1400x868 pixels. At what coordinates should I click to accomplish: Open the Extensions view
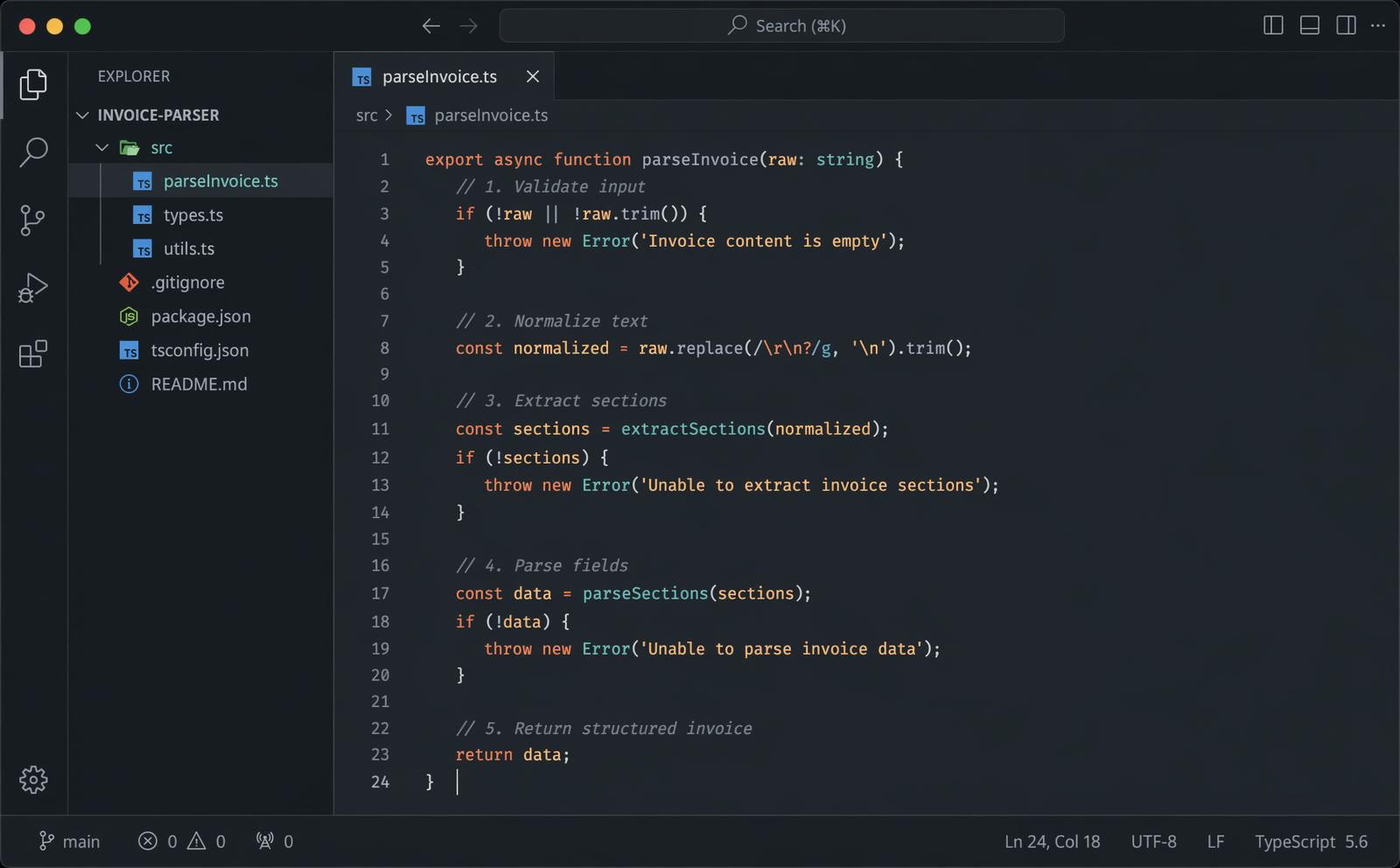click(x=33, y=354)
